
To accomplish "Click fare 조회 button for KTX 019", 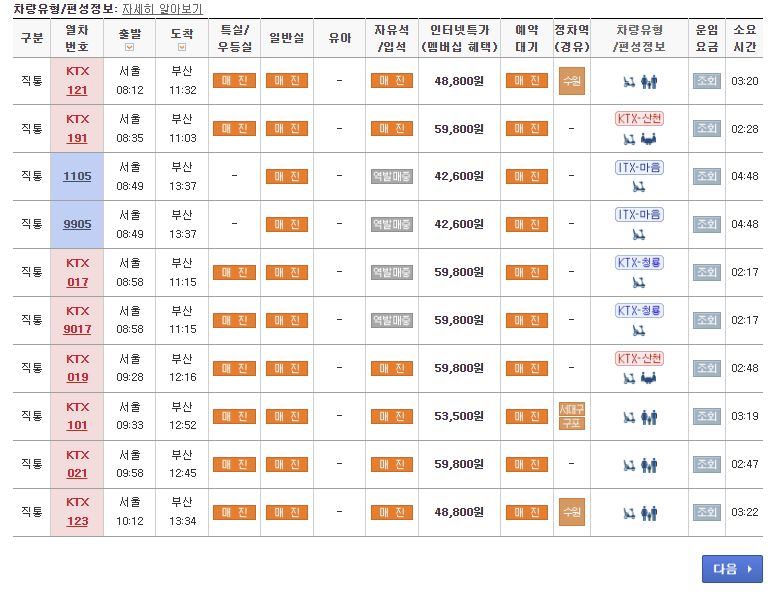I will (706, 368).
